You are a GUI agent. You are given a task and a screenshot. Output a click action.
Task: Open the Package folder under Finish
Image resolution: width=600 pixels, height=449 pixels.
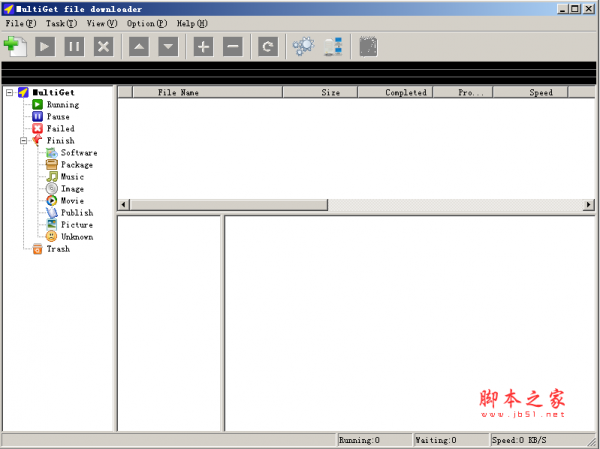77,165
